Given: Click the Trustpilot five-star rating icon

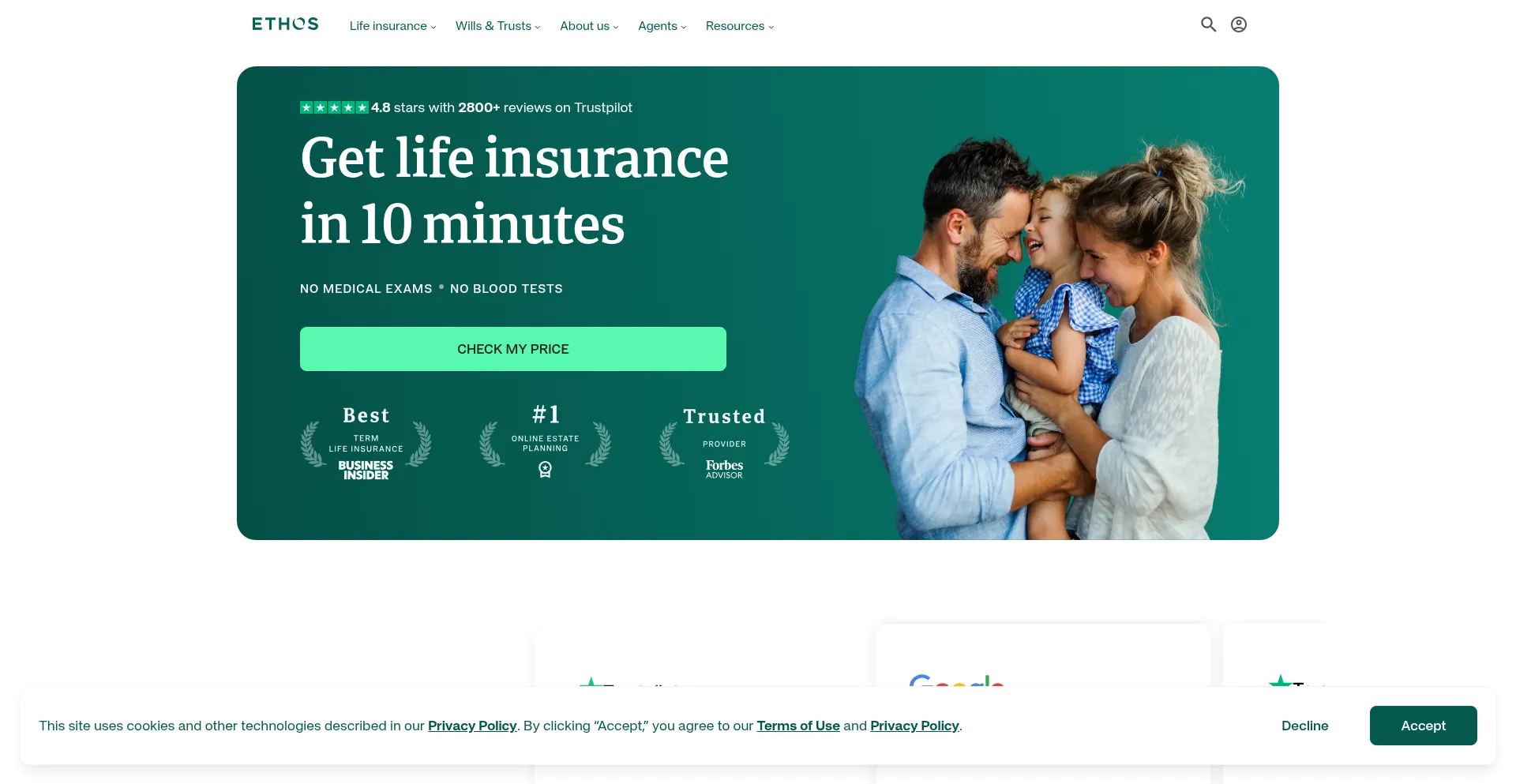Looking at the screenshot, I should [334, 107].
